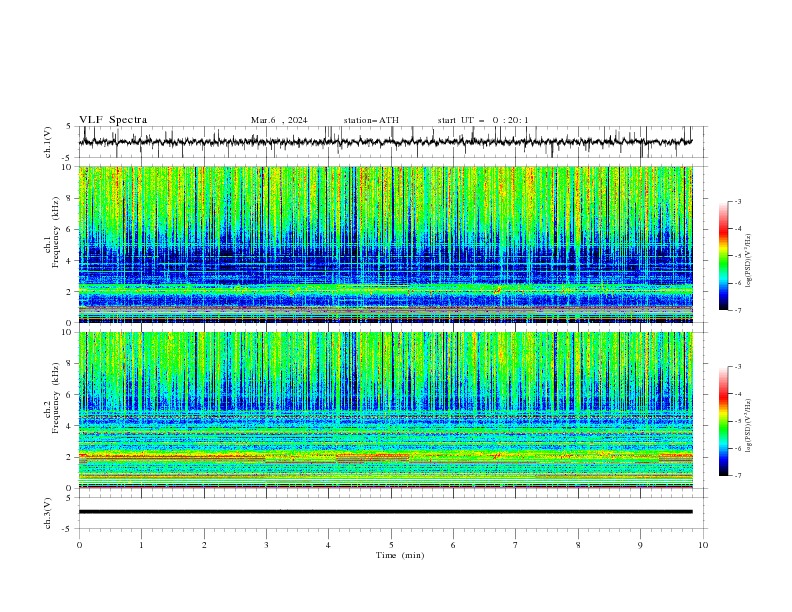Screen dimensions: 792x612
Task: Click upper colorbar's "log(PSD)(V²/Hz)" label
Action: tap(749, 261)
